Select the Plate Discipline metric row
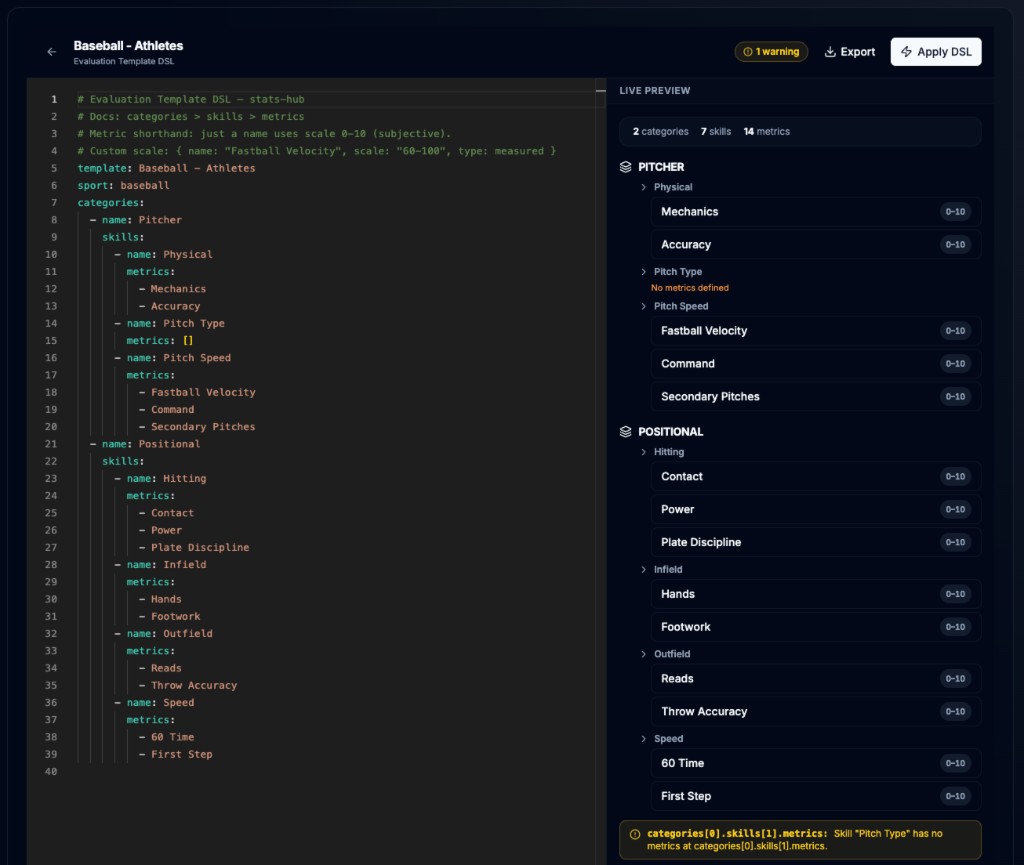 [x=816, y=542]
